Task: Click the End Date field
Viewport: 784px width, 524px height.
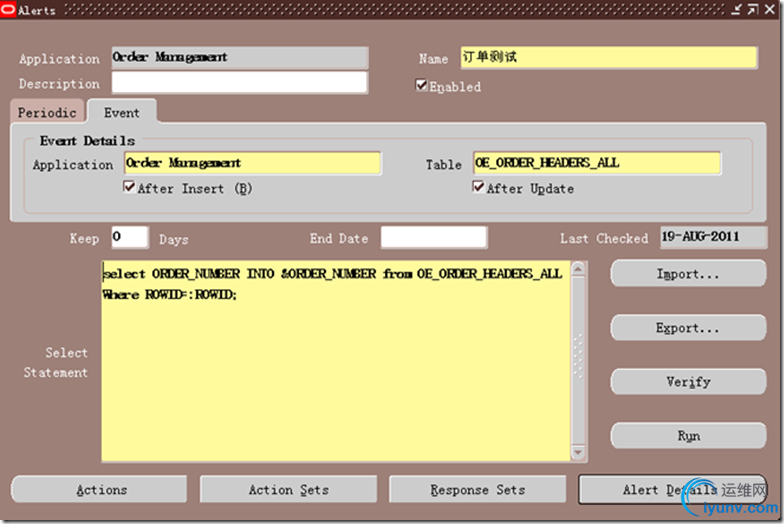Action: (x=434, y=237)
